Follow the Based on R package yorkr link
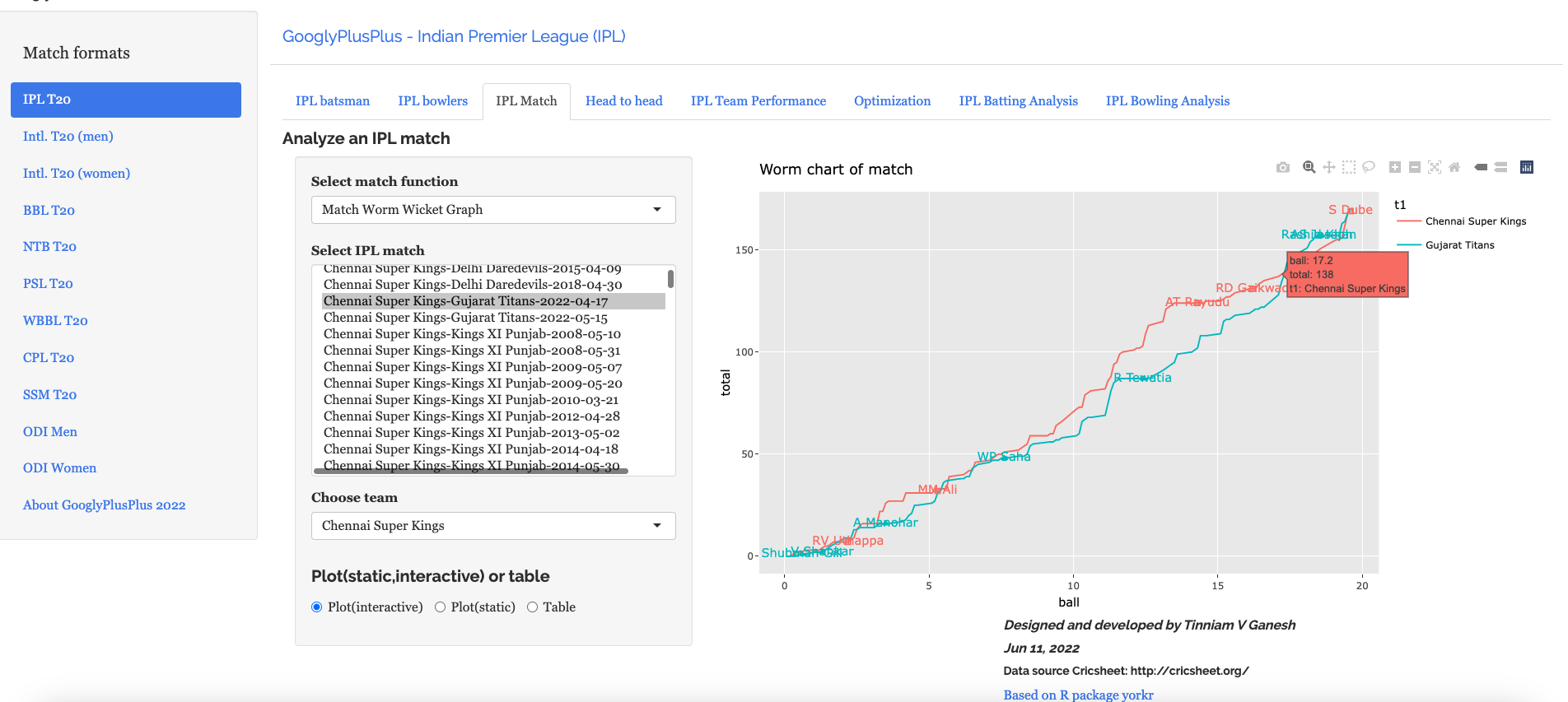1568x702 pixels. [x=1078, y=695]
